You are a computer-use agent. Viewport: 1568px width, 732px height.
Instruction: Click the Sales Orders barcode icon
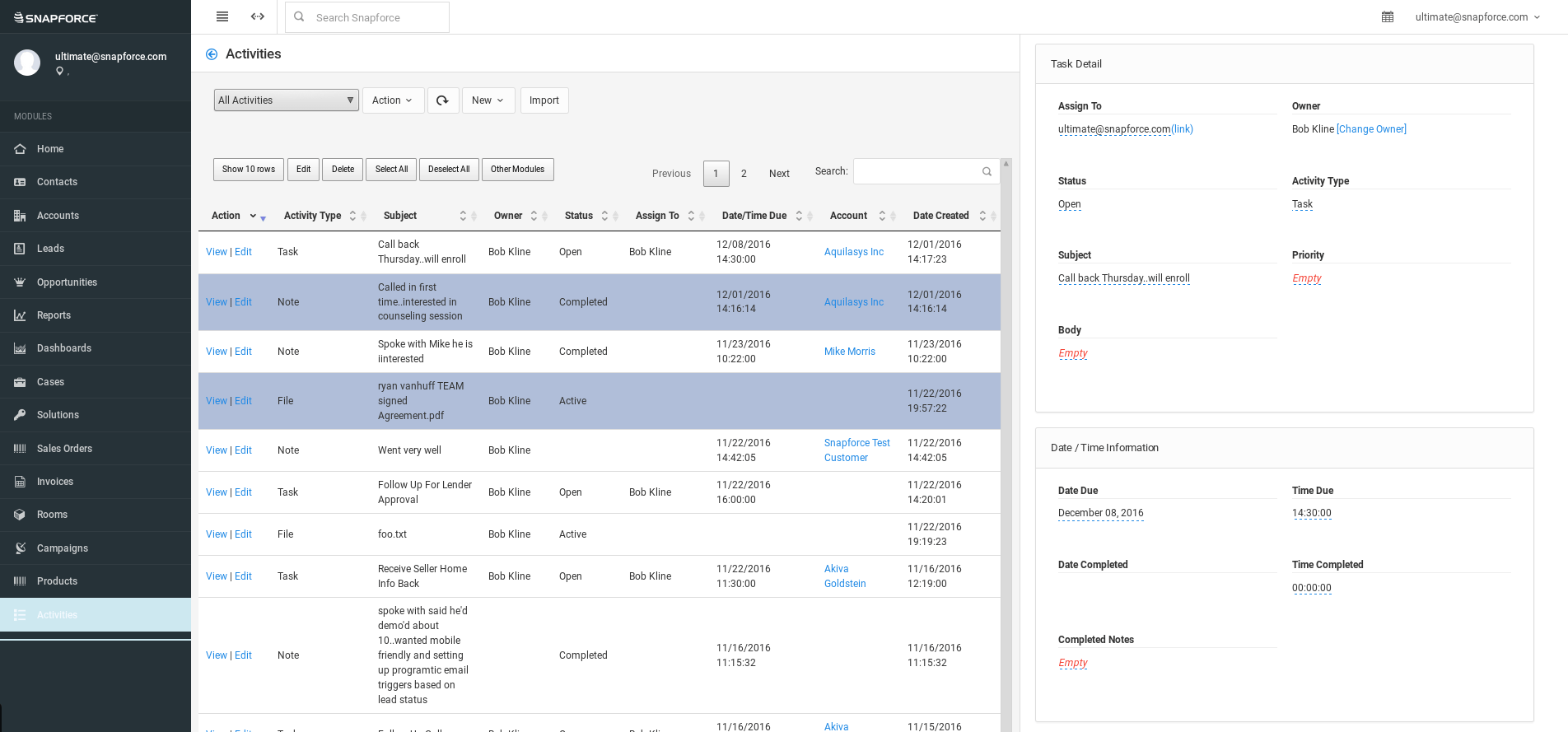tap(20, 449)
